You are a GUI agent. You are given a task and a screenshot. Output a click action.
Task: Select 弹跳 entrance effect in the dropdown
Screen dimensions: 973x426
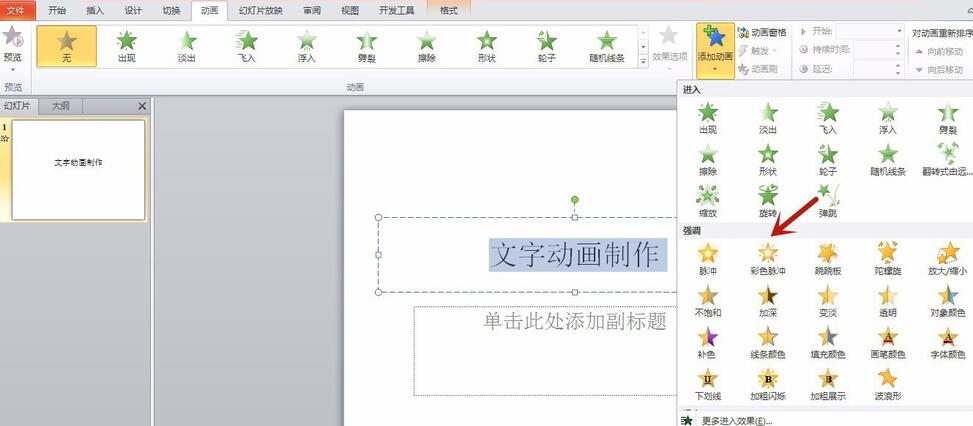coord(828,202)
